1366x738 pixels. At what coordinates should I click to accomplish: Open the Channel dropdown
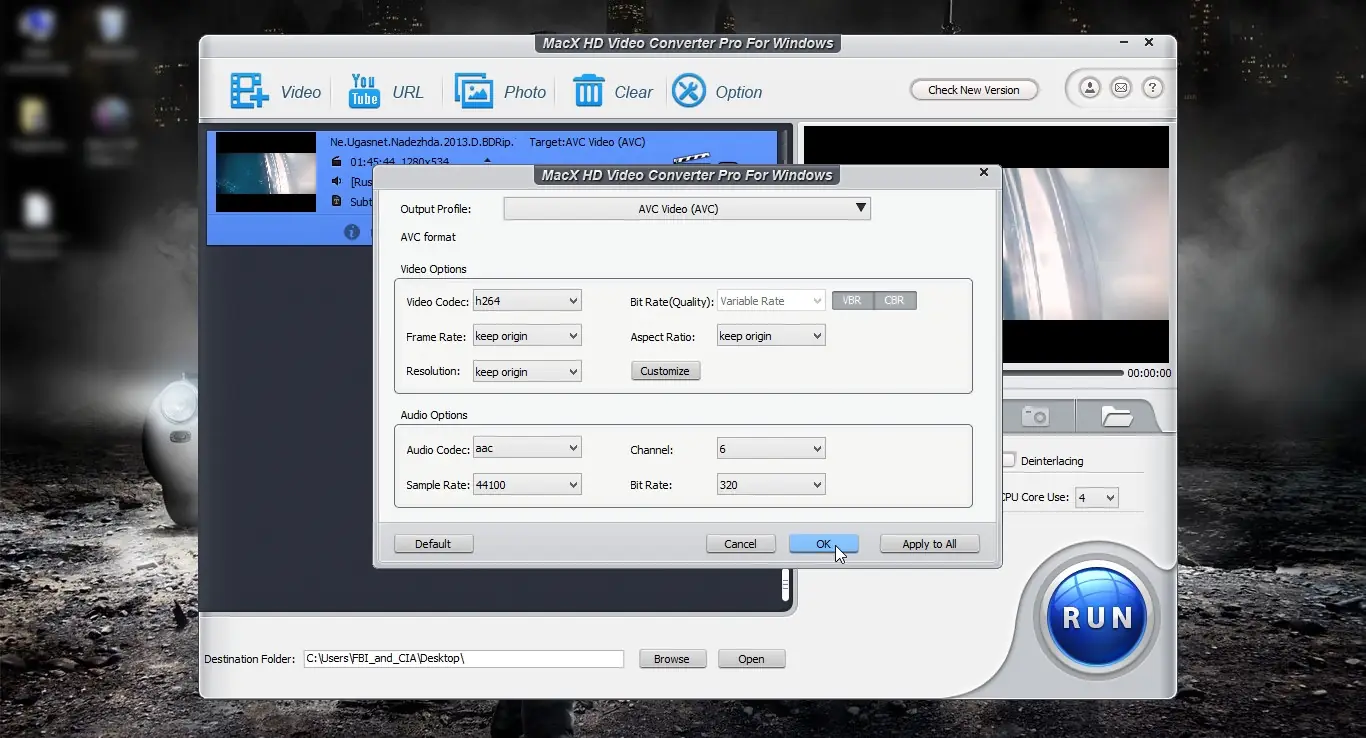tap(771, 449)
